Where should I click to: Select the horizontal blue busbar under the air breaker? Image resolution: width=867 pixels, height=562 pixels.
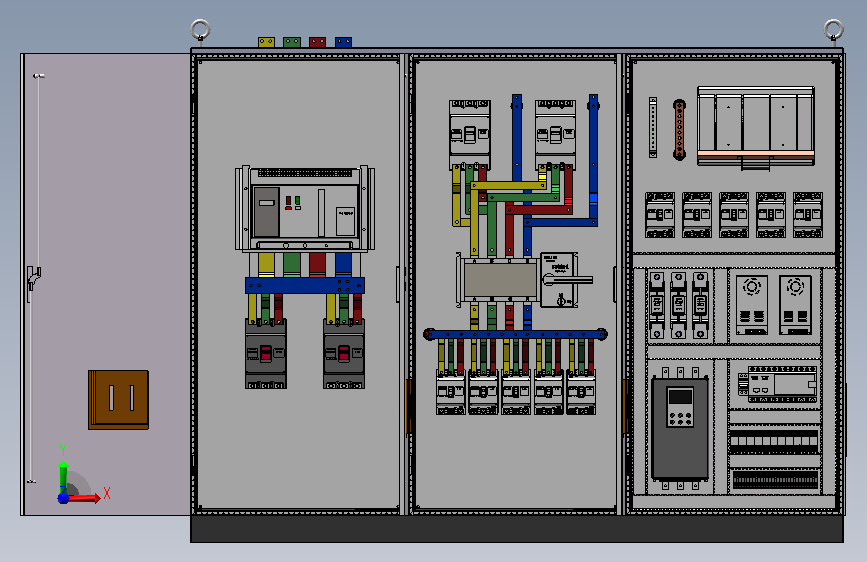click(305, 285)
